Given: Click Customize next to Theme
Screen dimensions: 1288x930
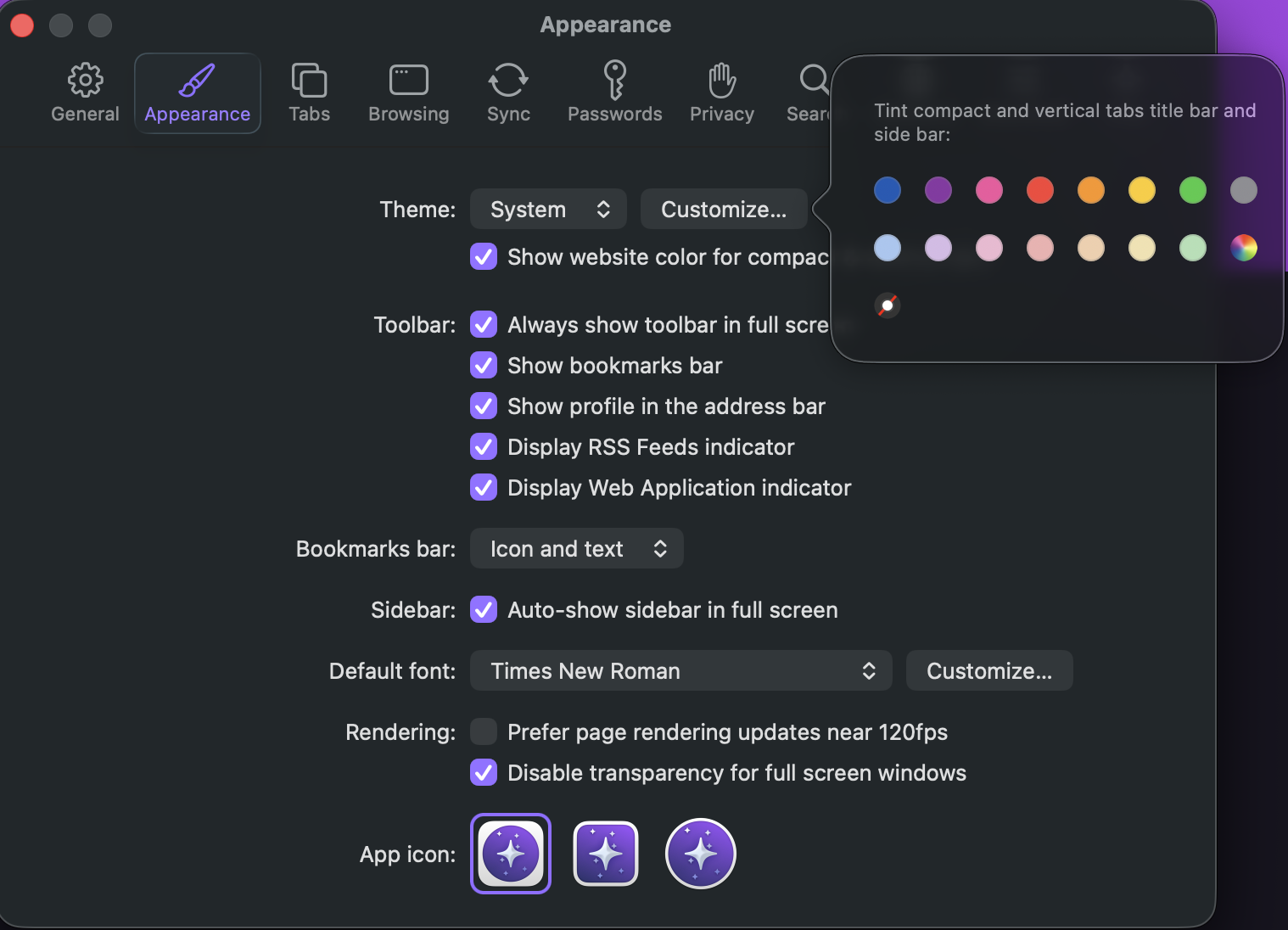Looking at the screenshot, I should tap(724, 210).
